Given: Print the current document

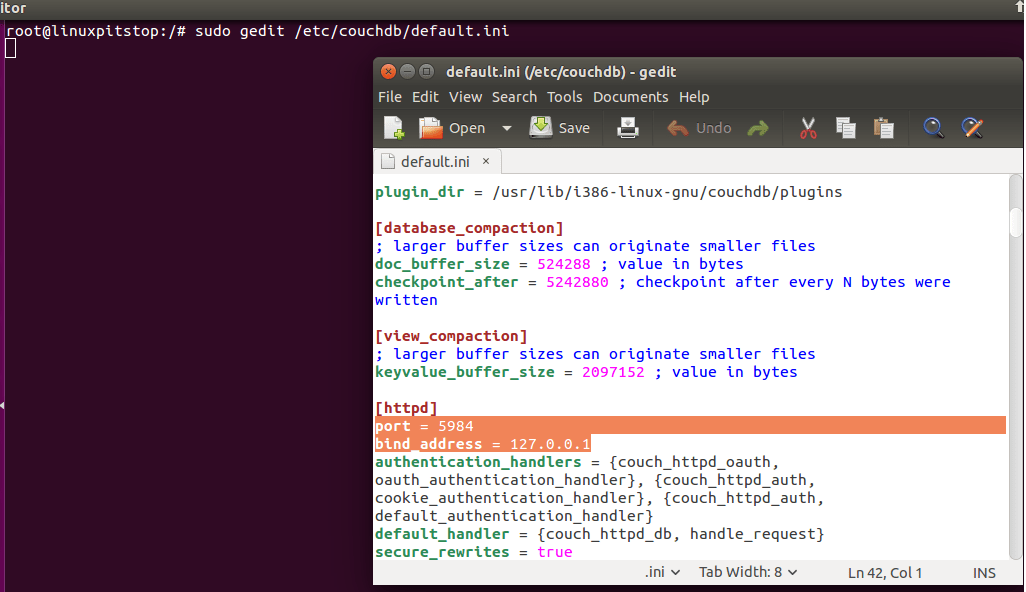Looking at the screenshot, I should pos(627,128).
